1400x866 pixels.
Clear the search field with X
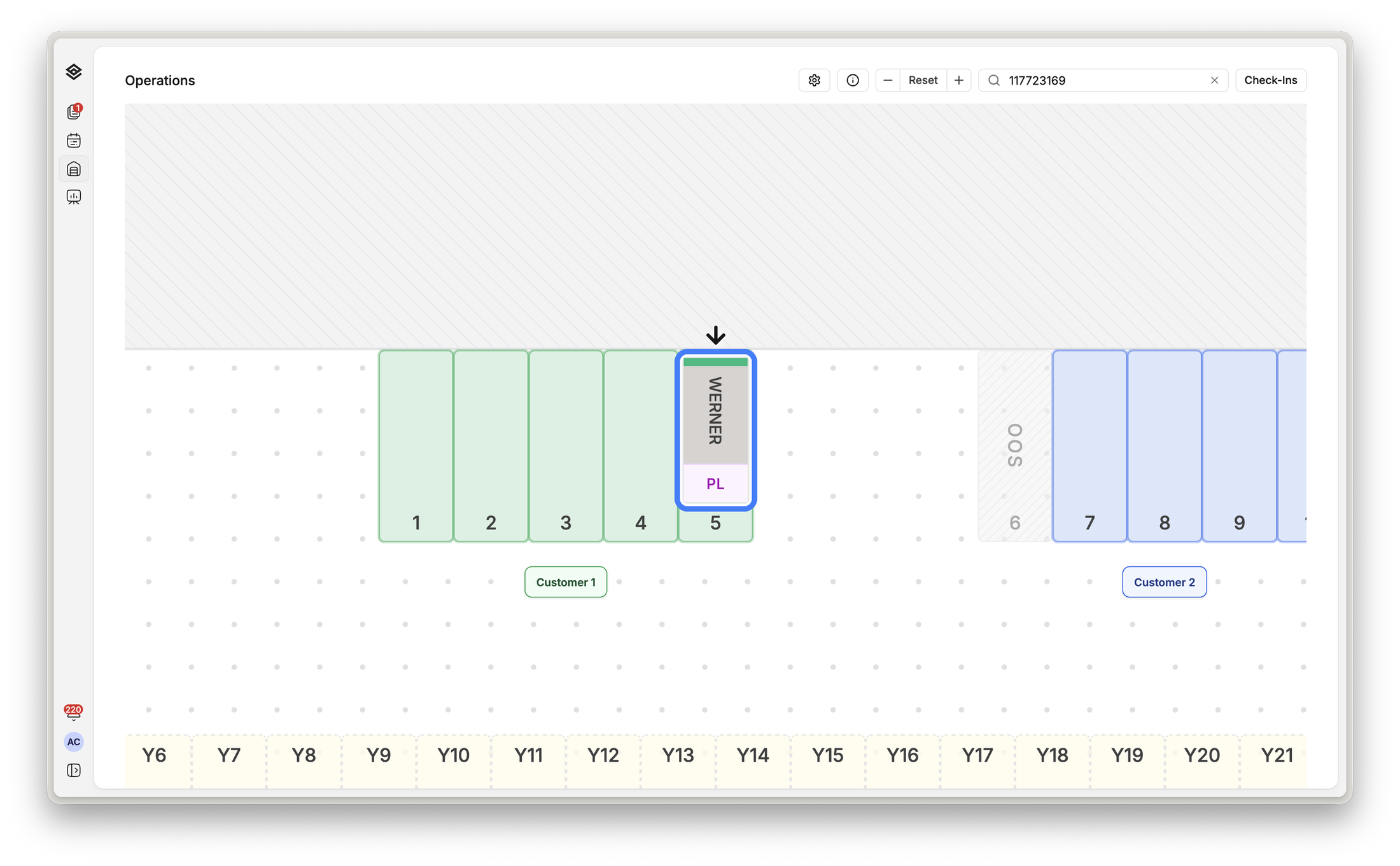point(1214,80)
